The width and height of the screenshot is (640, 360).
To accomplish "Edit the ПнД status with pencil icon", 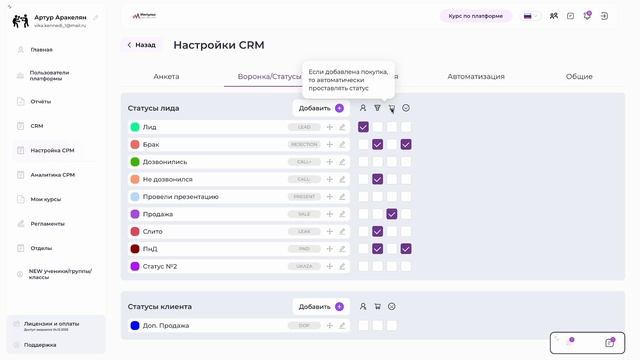I will (x=342, y=249).
